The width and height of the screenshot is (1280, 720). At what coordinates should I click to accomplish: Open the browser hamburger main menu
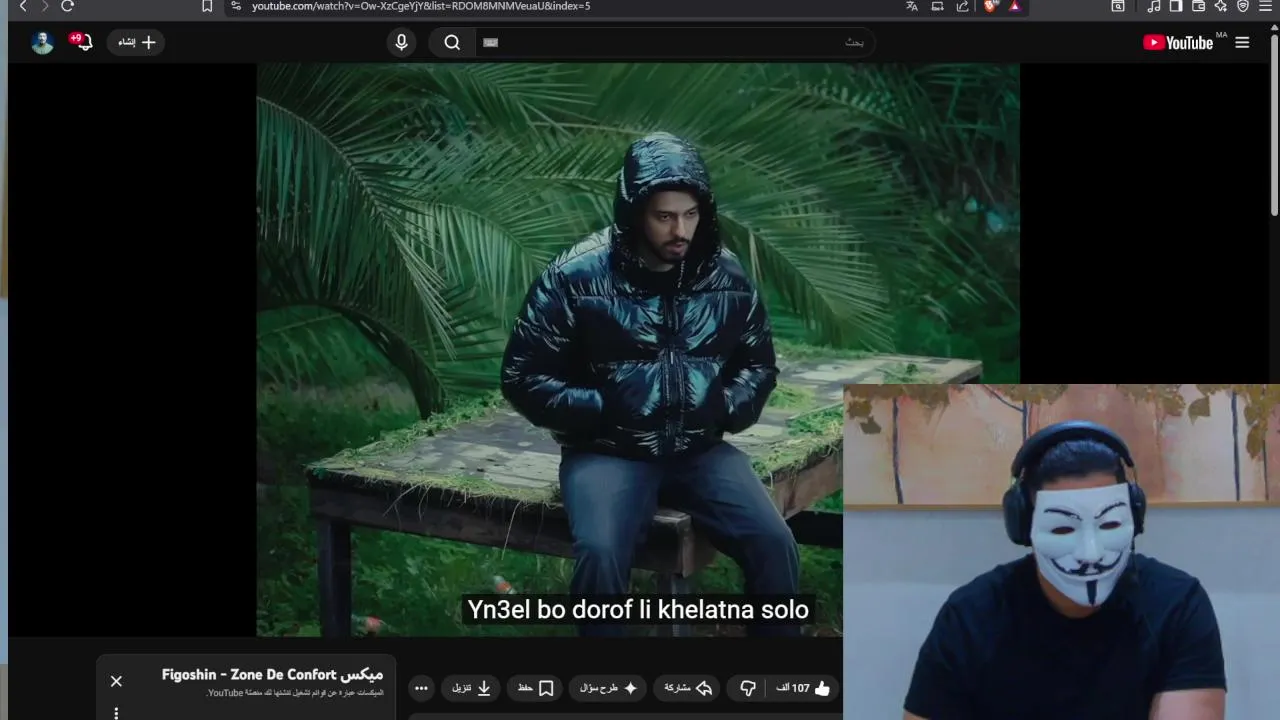(1266, 6)
